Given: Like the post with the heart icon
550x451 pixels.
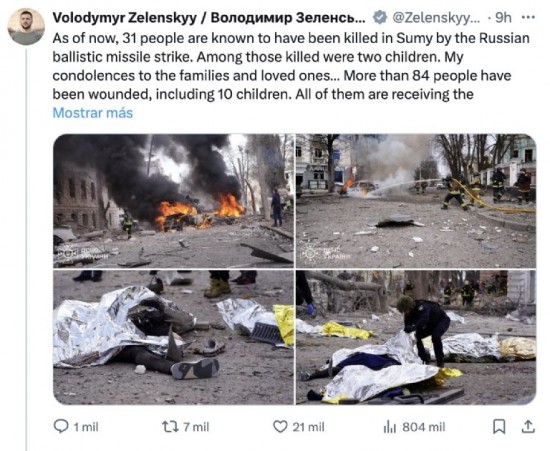Looking at the screenshot, I should [280, 427].
